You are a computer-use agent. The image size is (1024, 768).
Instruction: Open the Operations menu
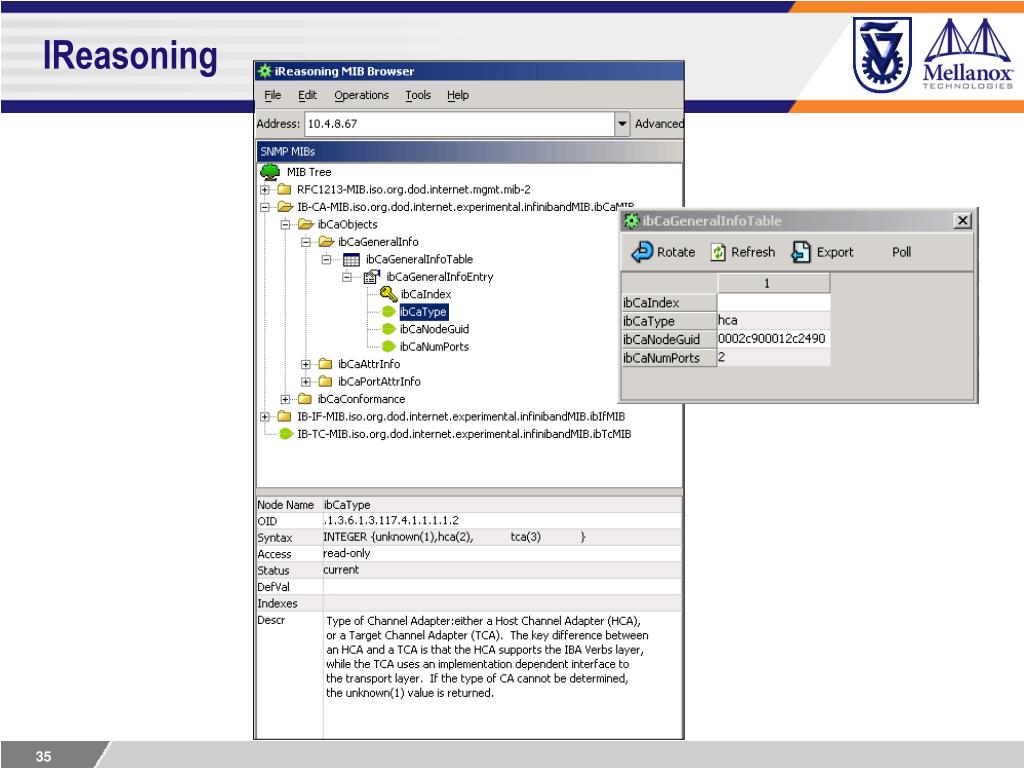361,95
